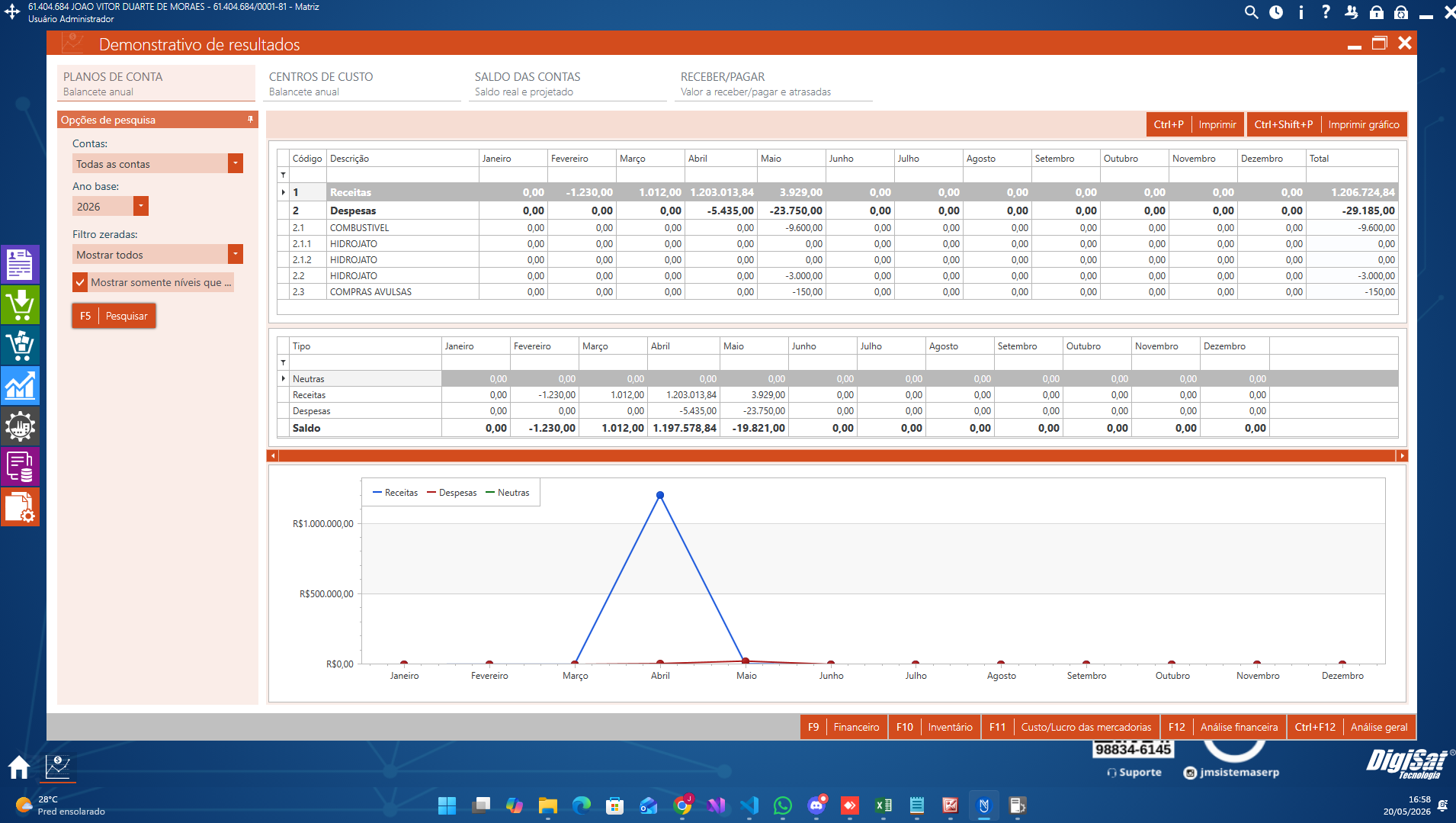
Task: Click the Total column header
Action: tap(1352, 159)
